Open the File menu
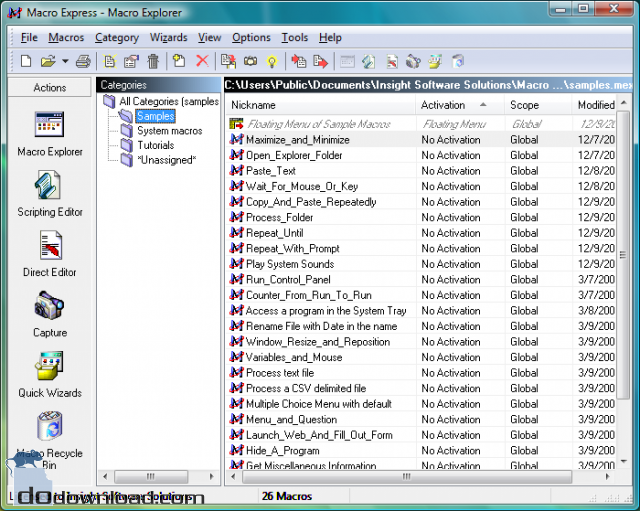The width and height of the screenshot is (640, 511). point(29,38)
